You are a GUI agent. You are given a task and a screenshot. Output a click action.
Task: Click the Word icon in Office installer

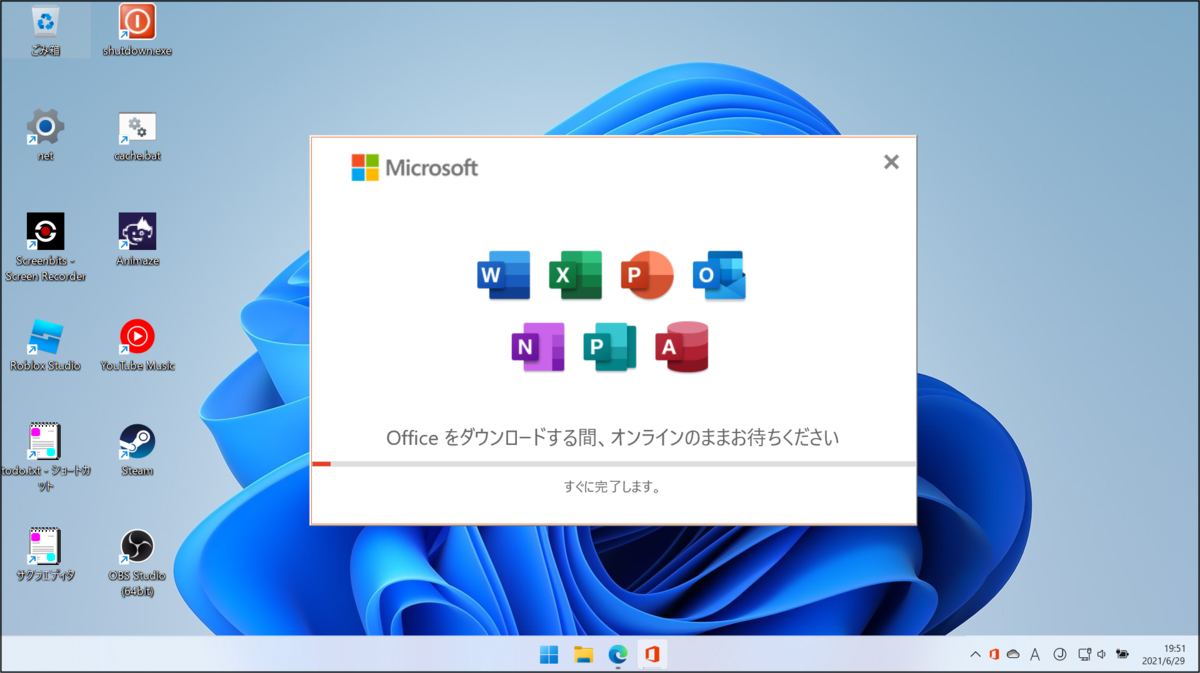503,275
